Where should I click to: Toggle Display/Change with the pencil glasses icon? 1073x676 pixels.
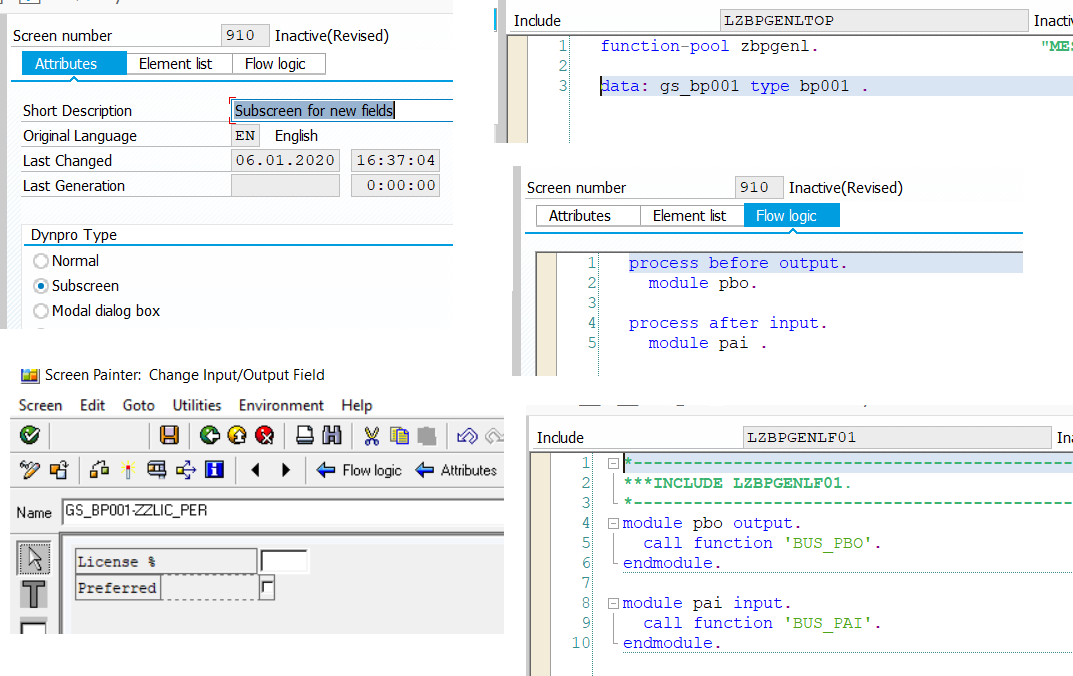pyautogui.click(x=29, y=469)
